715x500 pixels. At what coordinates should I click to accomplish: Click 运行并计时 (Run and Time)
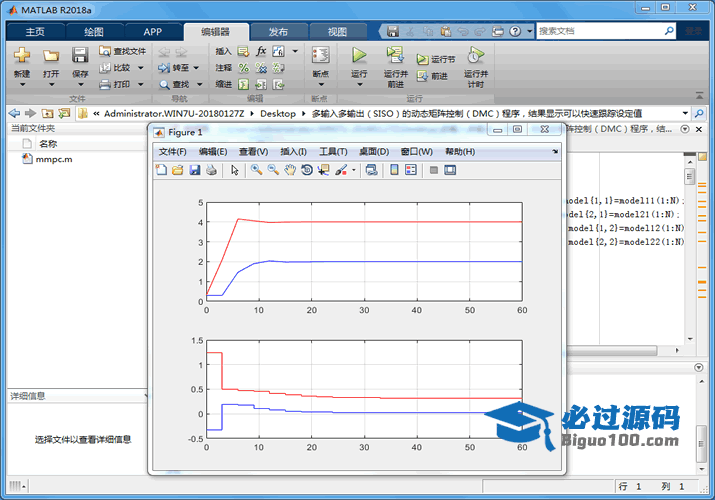click(x=476, y=67)
